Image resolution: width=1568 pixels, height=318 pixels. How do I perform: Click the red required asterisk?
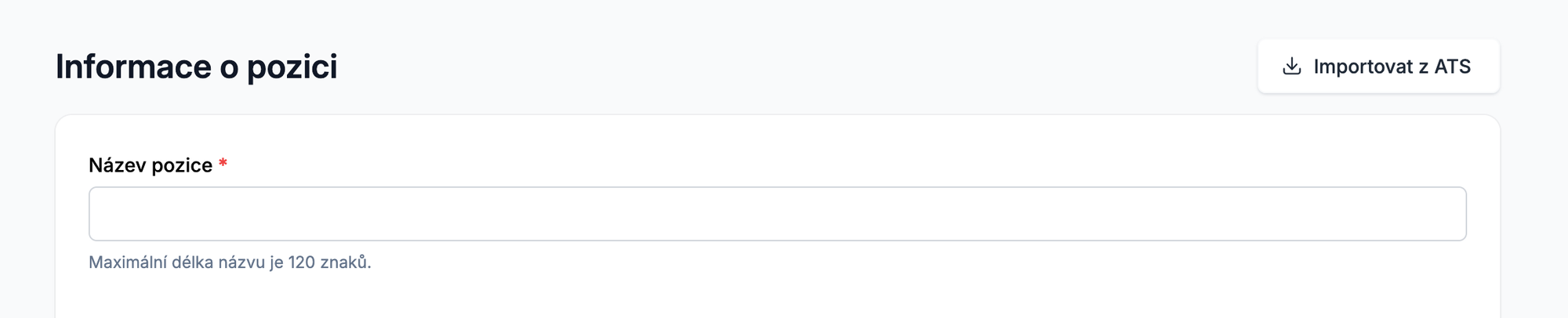[223, 164]
